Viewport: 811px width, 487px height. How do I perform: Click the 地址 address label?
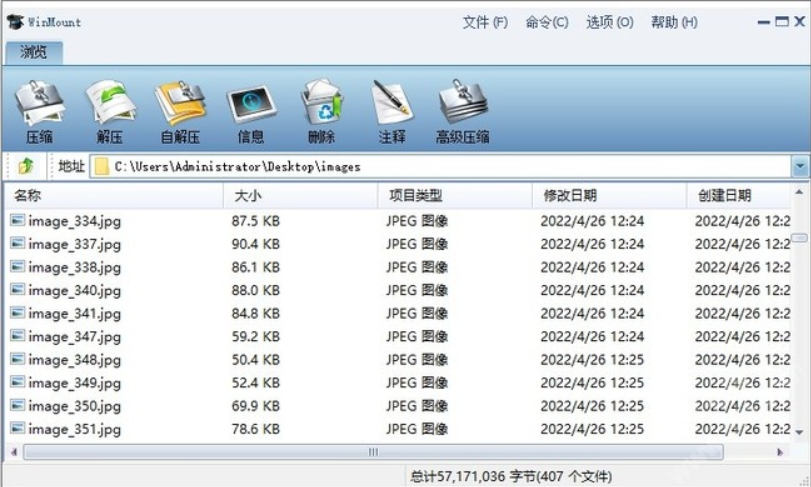(71, 166)
